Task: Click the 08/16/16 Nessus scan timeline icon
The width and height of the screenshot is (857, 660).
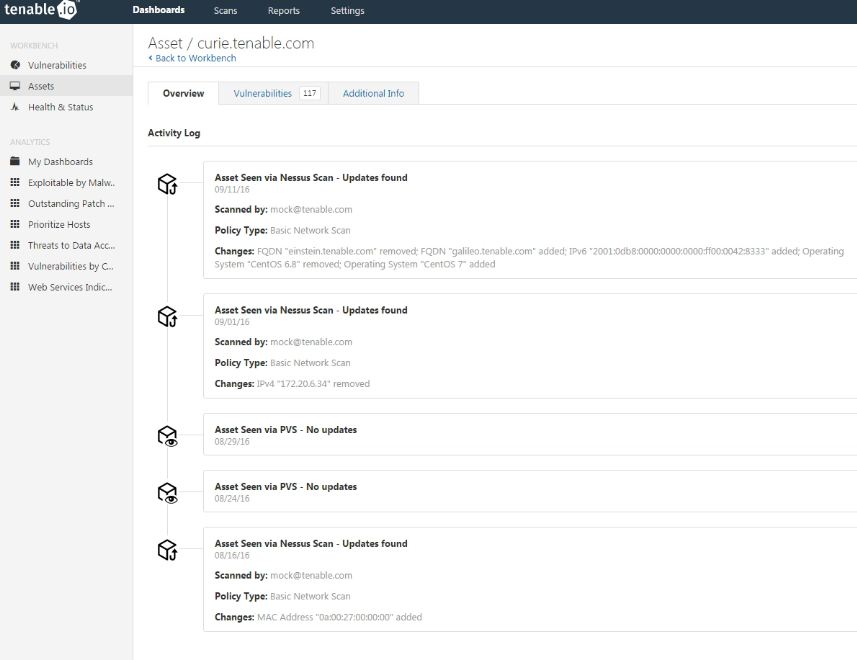Action: (x=167, y=550)
